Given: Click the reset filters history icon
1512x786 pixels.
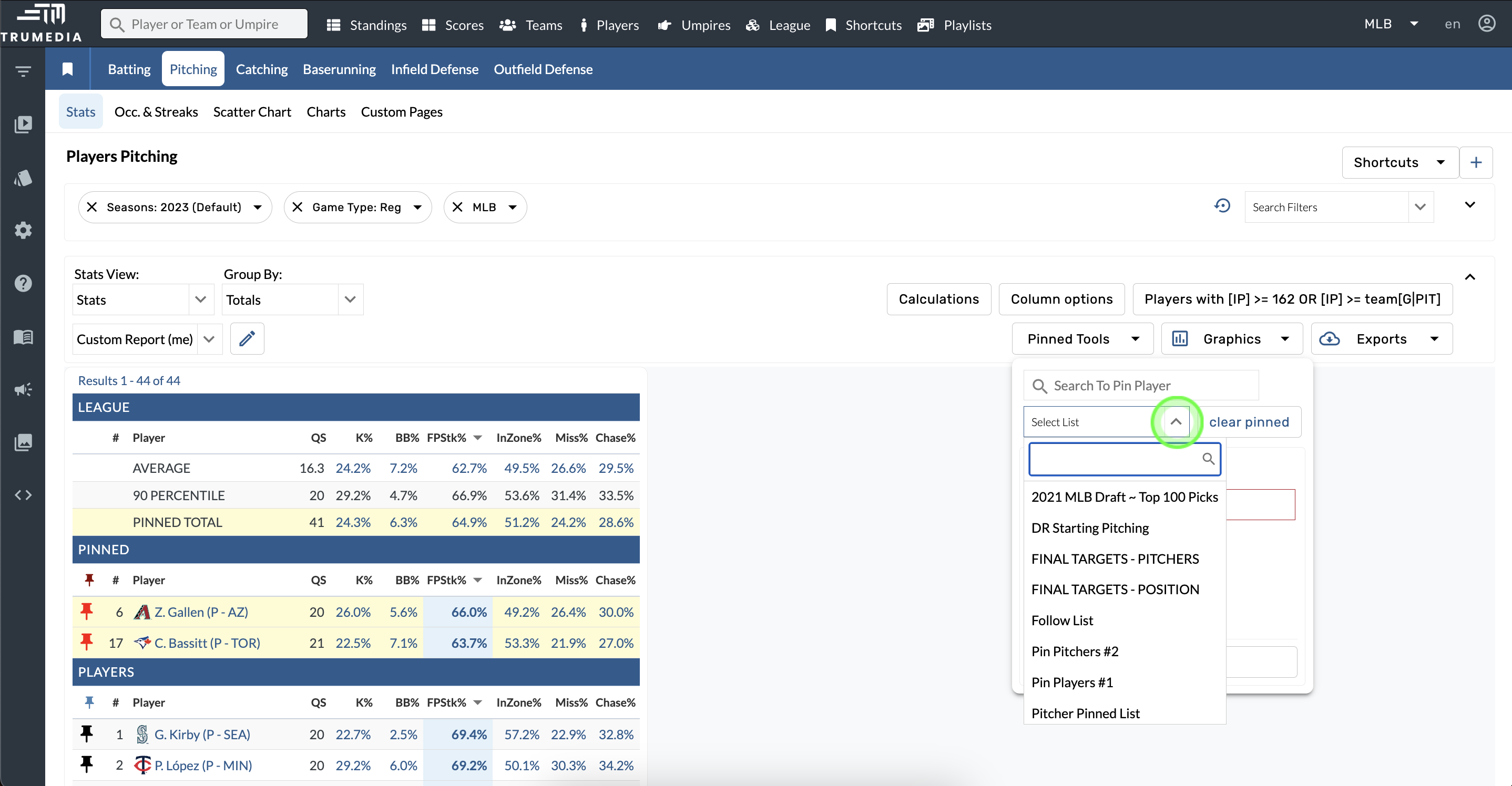Looking at the screenshot, I should (x=1222, y=206).
